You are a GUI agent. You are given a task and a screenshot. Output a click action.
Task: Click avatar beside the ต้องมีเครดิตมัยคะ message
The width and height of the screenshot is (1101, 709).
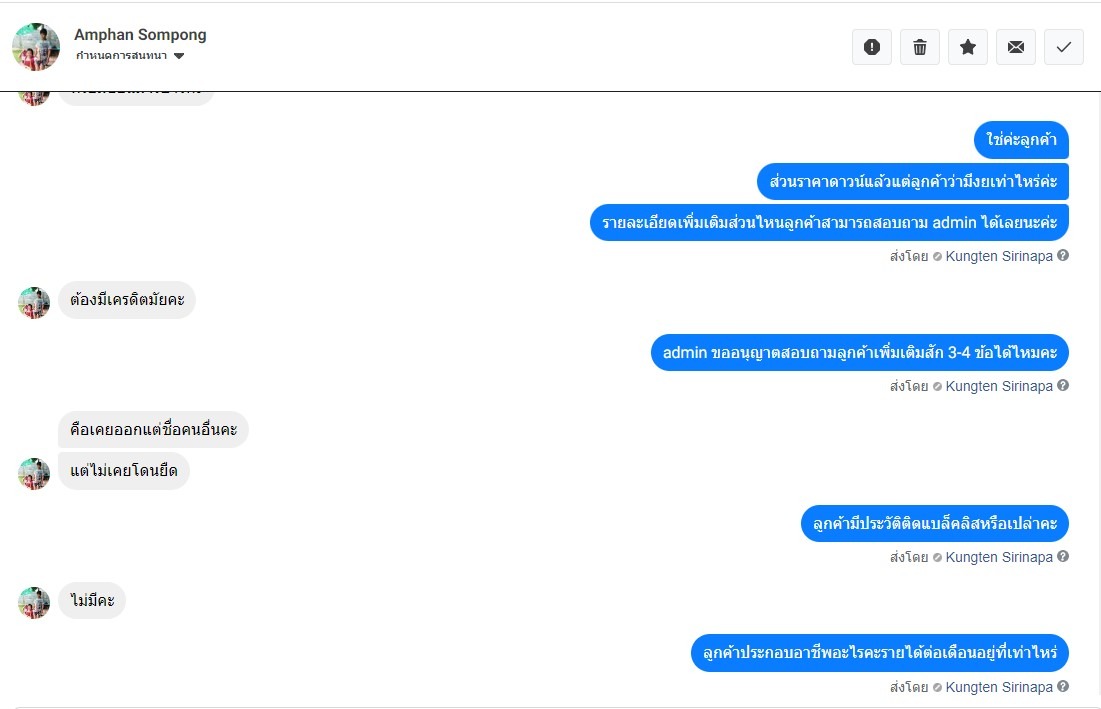pos(34,303)
